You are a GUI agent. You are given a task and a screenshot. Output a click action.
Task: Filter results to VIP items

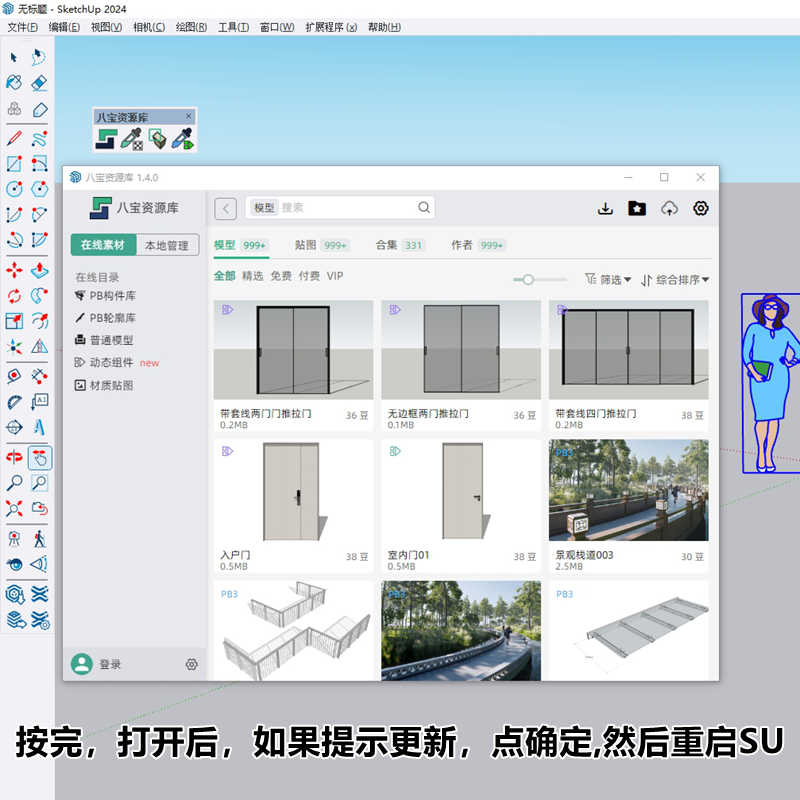click(x=335, y=276)
